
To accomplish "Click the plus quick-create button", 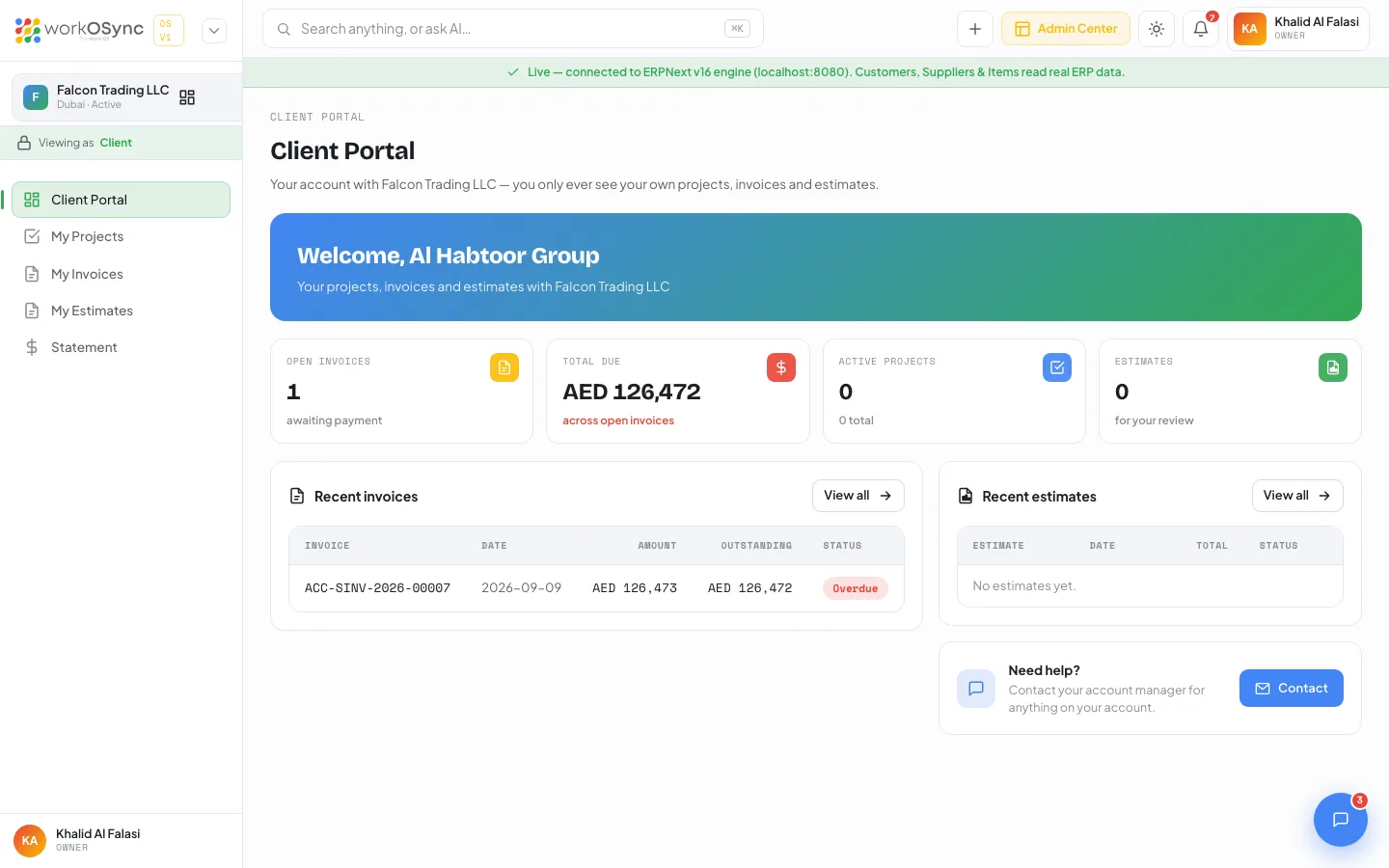I will (975, 29).
